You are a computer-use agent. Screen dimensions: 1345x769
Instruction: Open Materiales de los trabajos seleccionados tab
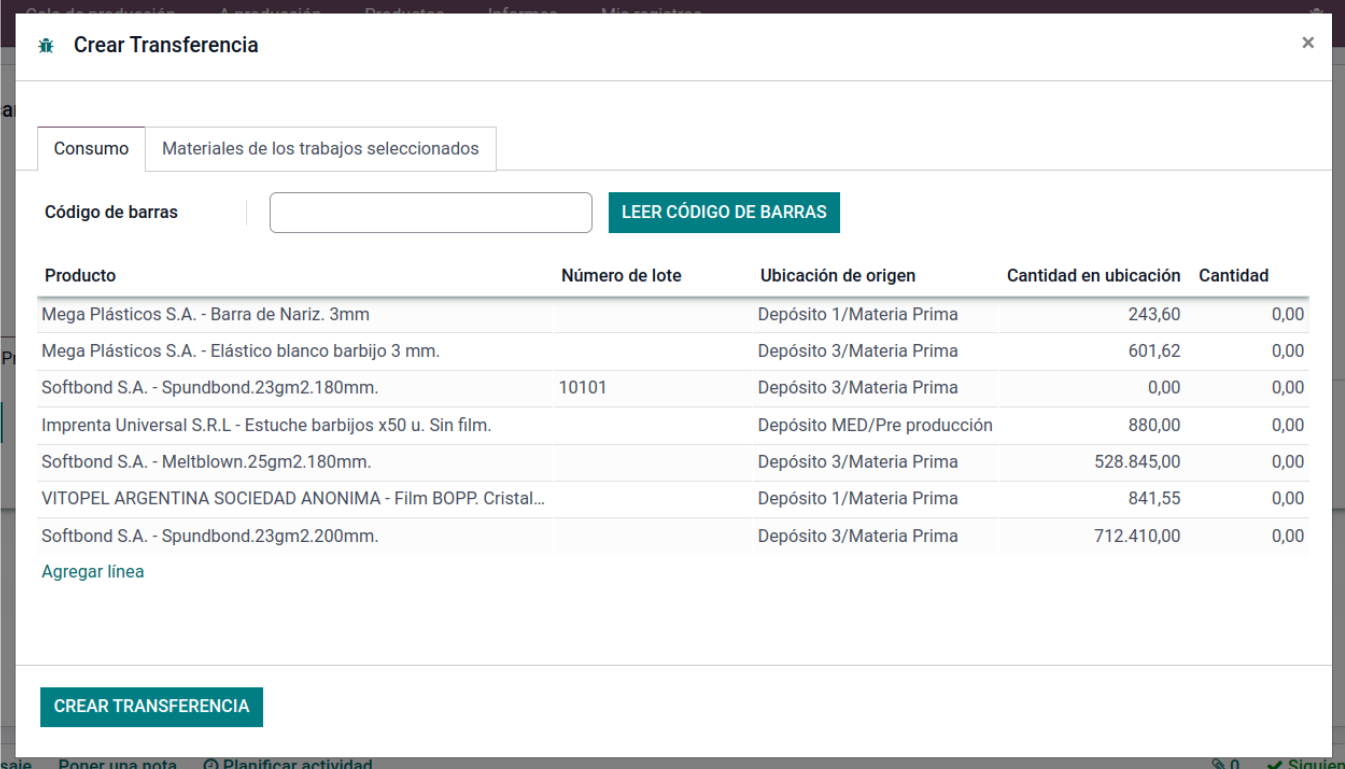coord(320,149)
